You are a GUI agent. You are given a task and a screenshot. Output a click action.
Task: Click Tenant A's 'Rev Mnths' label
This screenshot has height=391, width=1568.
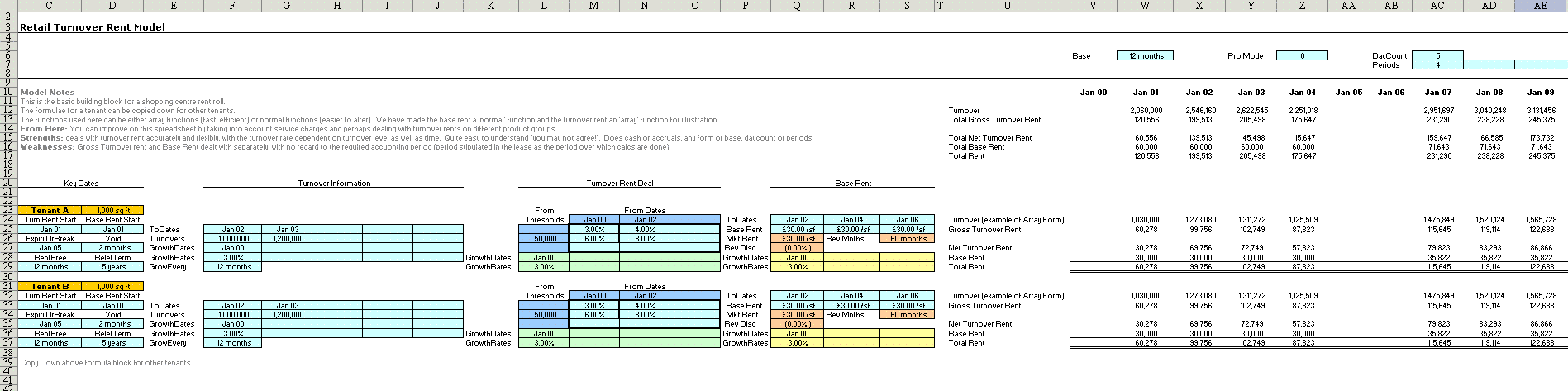coord(843,238)
